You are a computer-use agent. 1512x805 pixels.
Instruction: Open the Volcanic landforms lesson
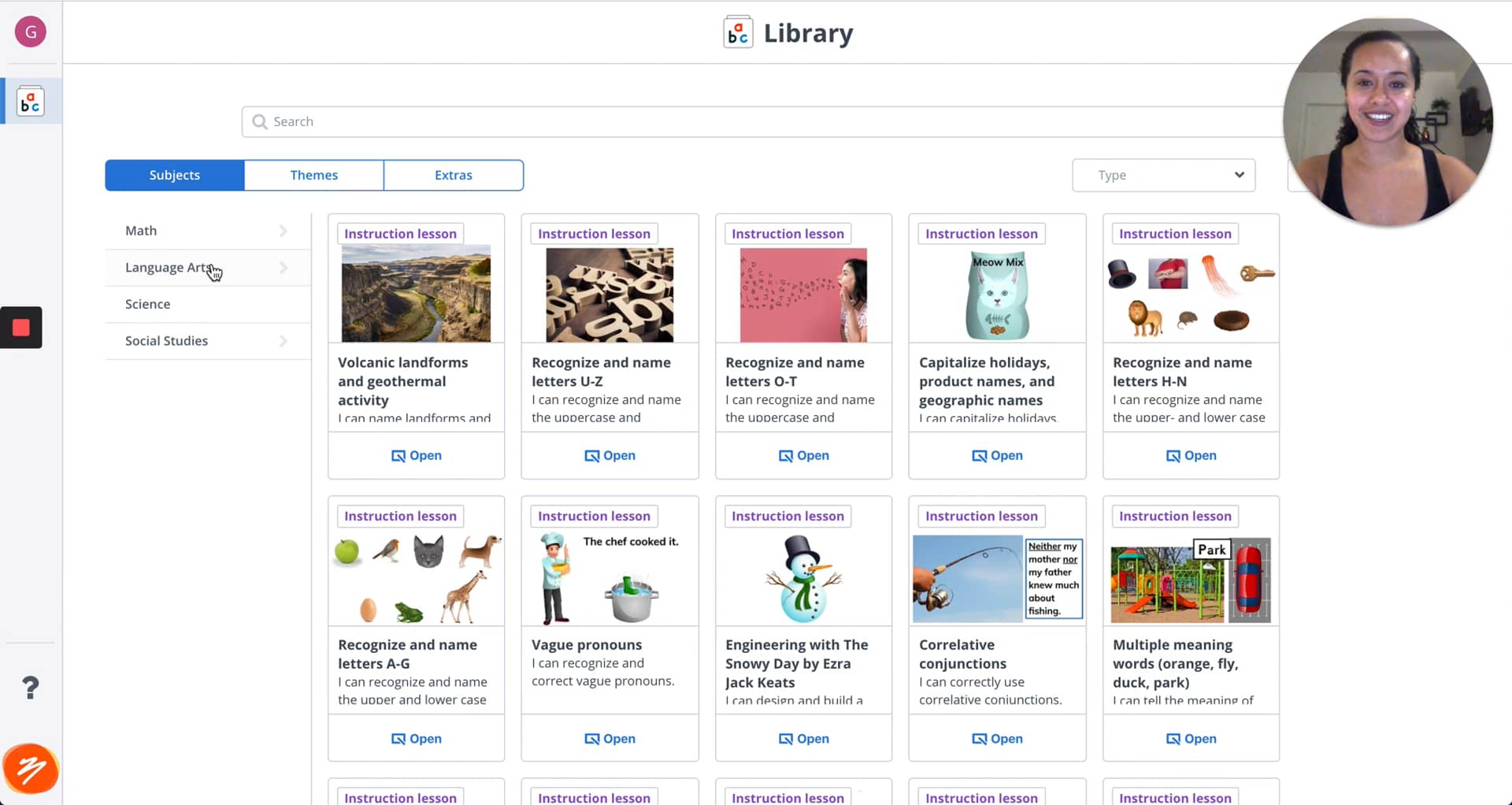pyautogui.click(x=416, y=454)
